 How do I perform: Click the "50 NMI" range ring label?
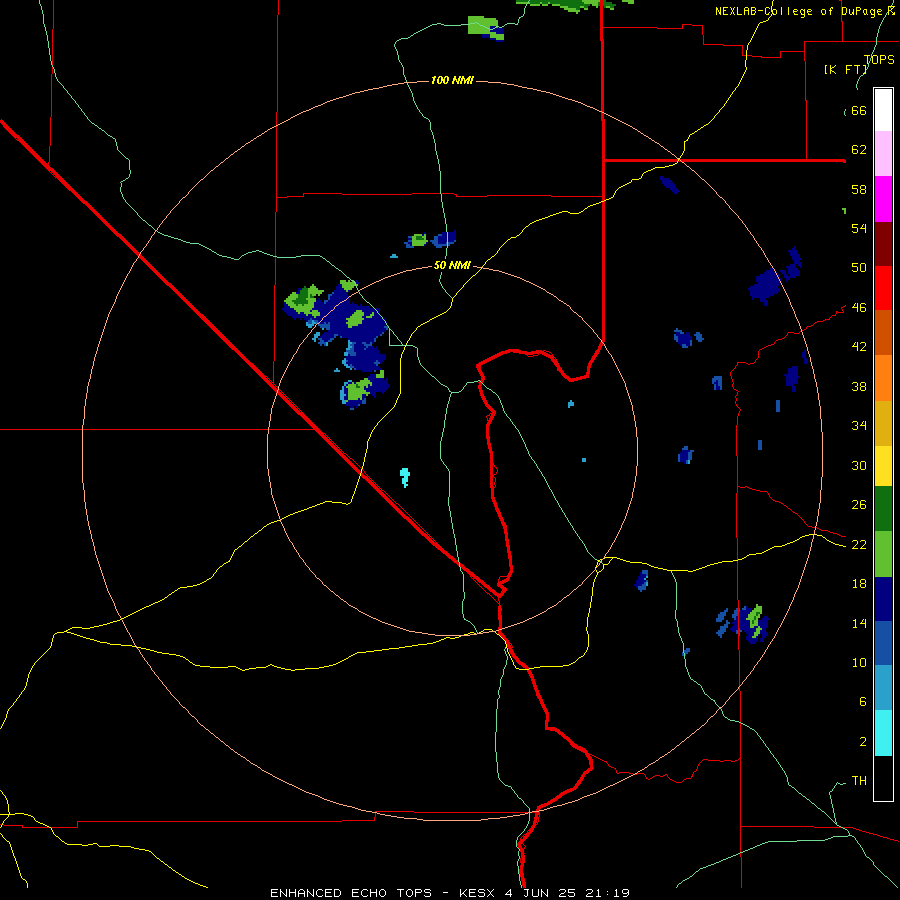tap(452, 265)
